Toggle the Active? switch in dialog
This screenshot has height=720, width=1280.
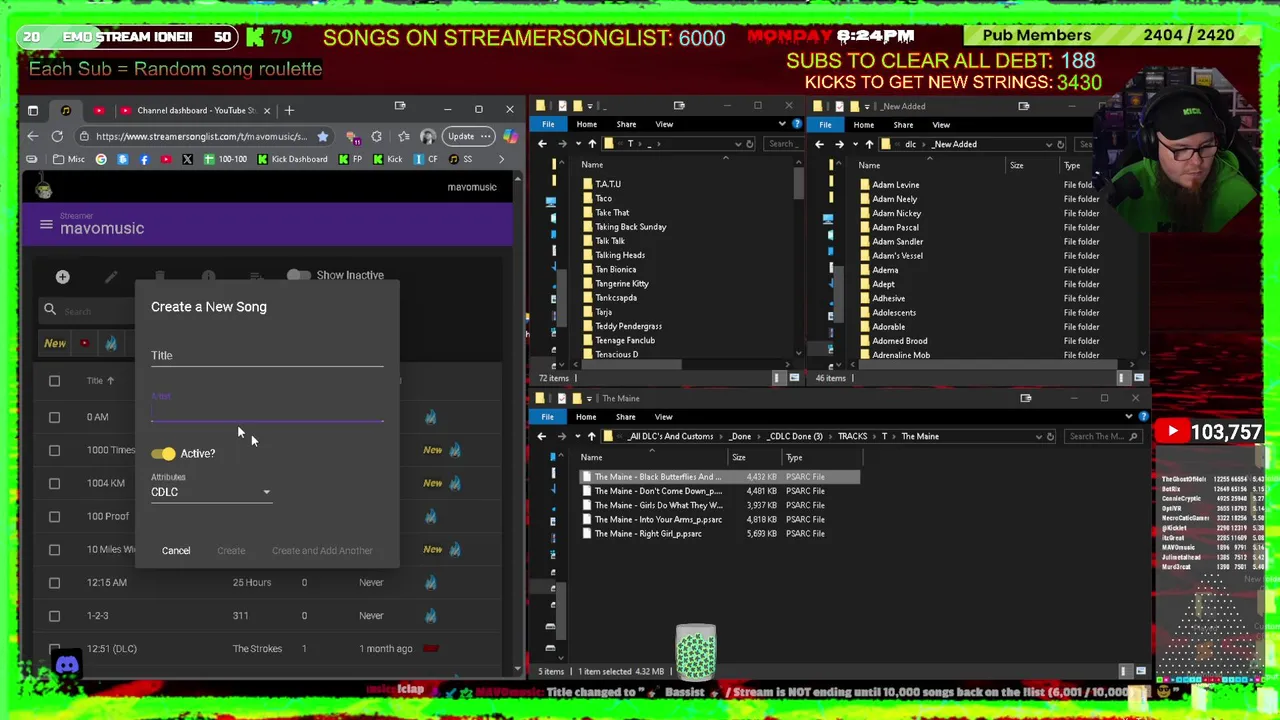tap(163, 454)
